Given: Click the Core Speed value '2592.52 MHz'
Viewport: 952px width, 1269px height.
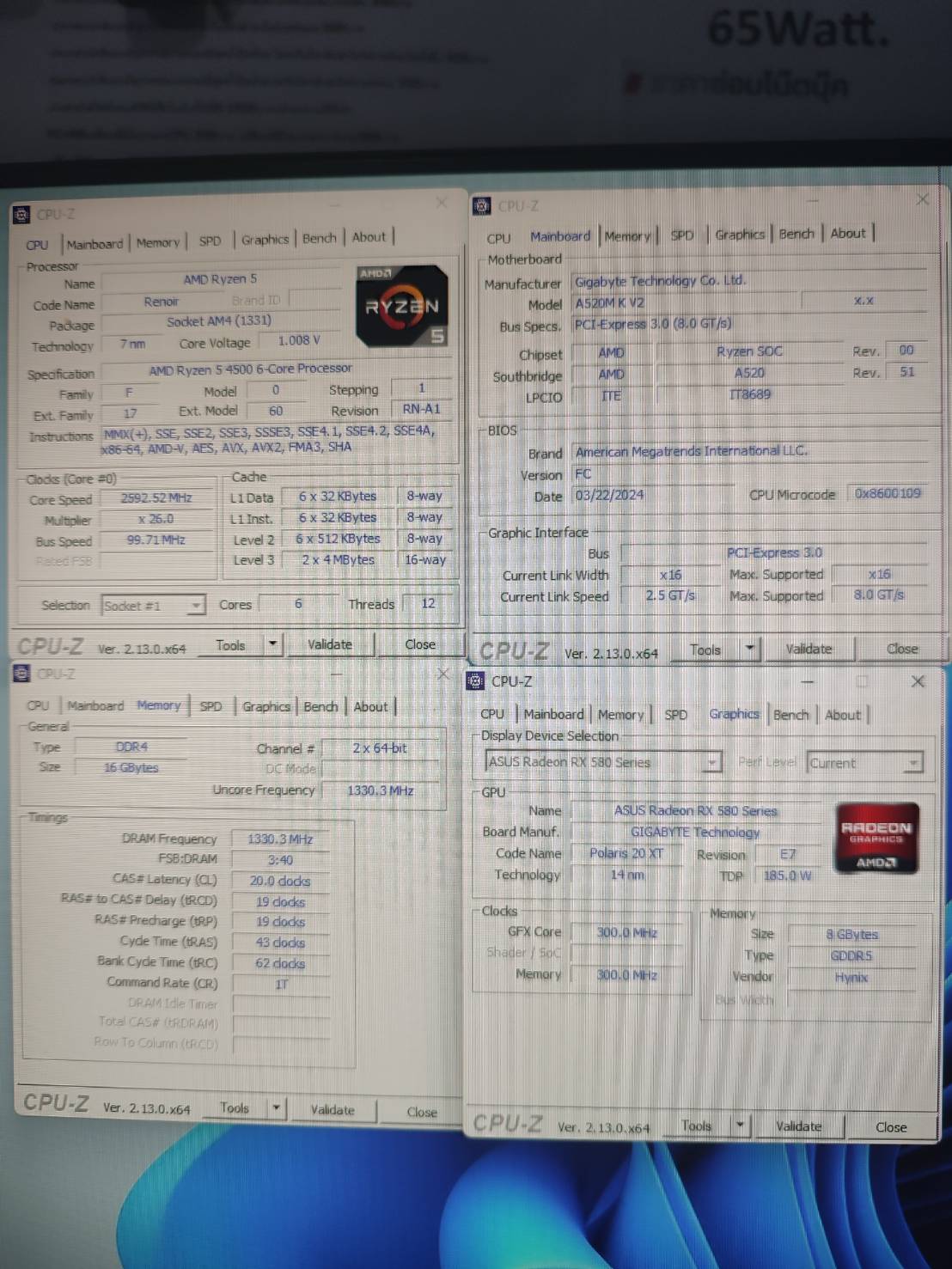Looking at the screenshot, I should coord(156,498).
